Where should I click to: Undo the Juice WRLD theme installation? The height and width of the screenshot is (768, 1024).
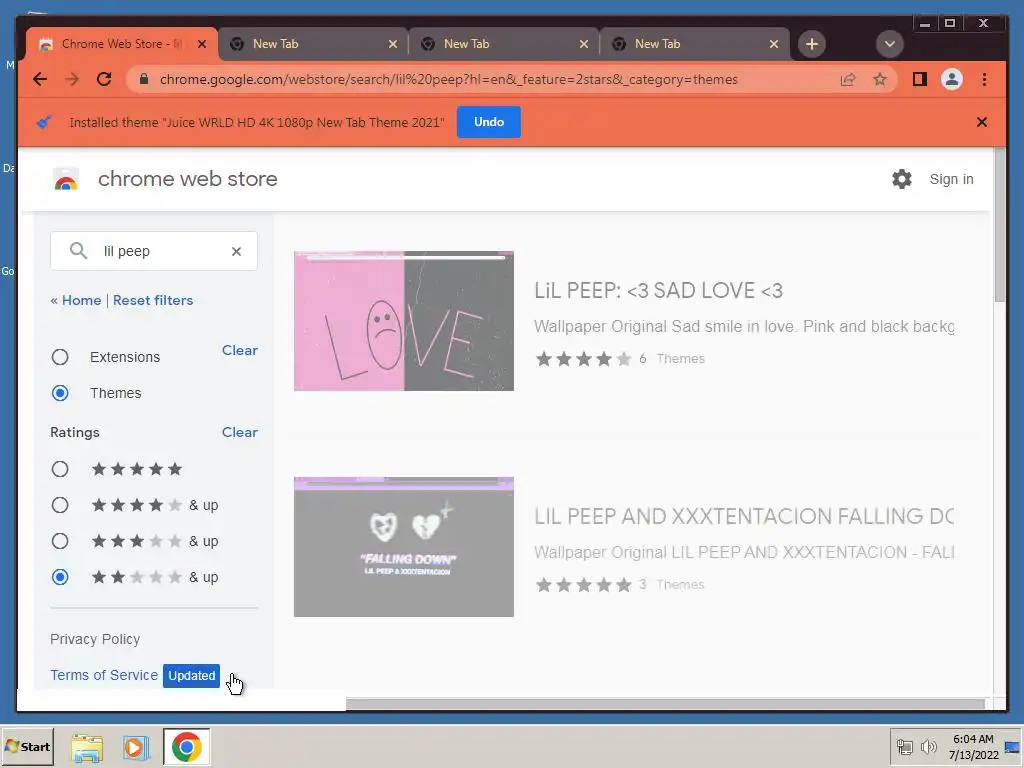(488, 122)
